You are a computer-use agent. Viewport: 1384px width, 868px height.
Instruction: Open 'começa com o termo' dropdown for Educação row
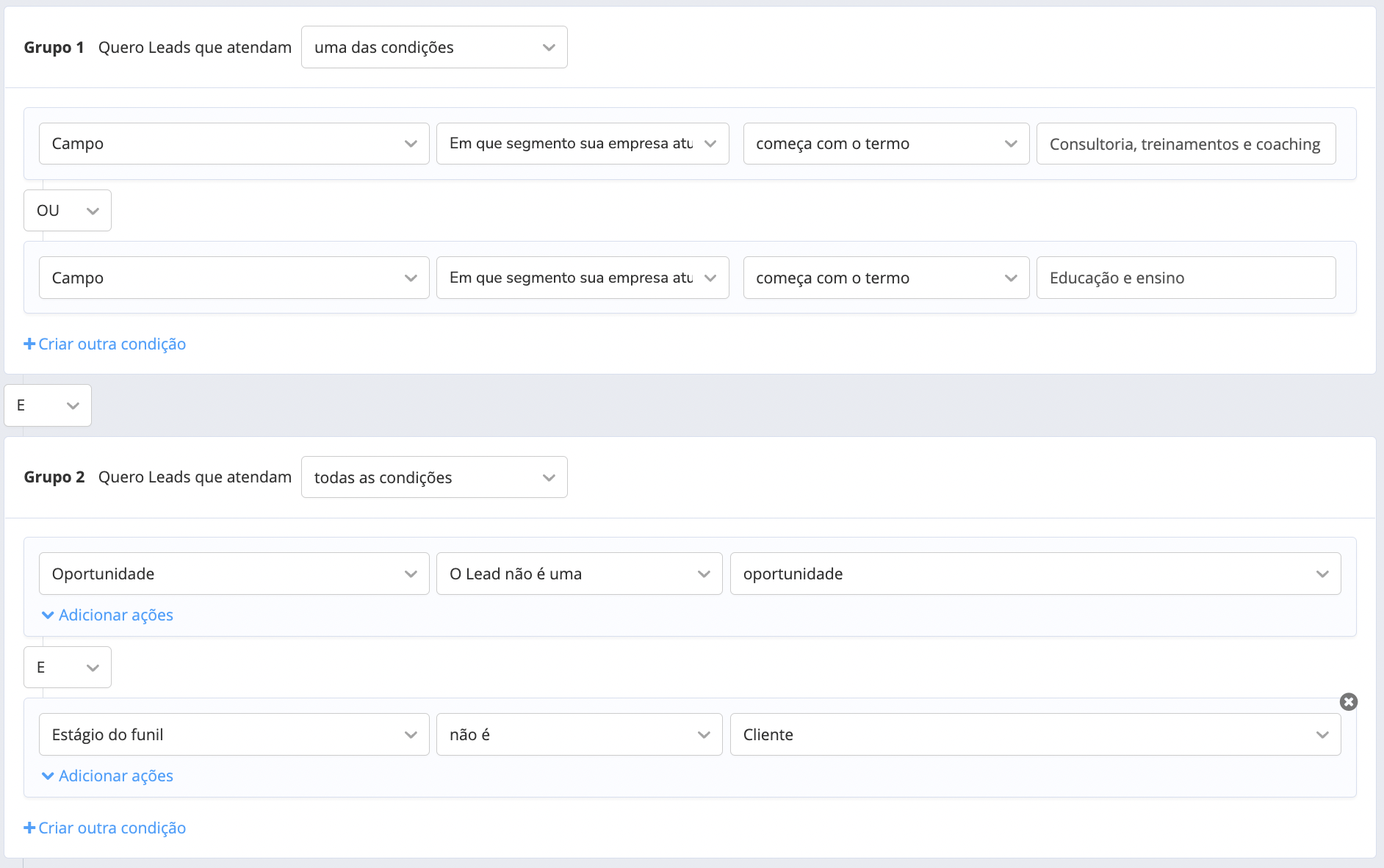[x=886, y=278]
